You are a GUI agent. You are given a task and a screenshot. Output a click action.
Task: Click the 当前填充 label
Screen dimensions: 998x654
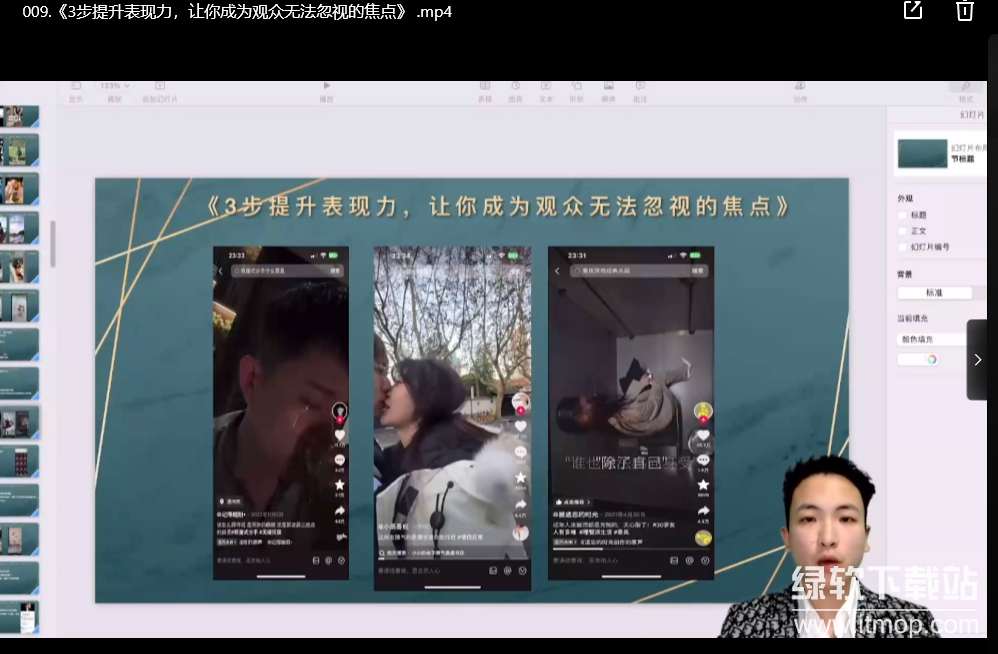(x=913, y=318)
